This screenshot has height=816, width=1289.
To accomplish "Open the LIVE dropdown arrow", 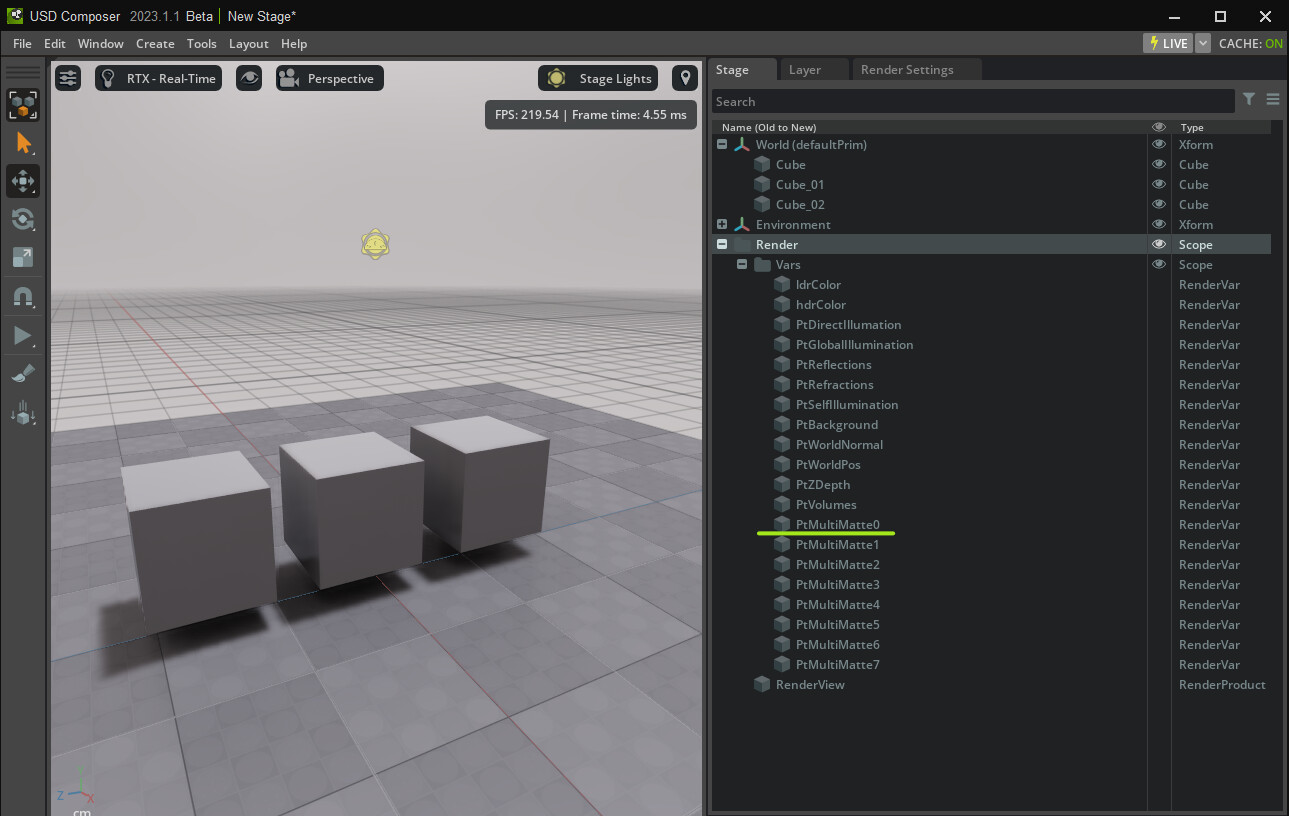I will click(1202, 43).
